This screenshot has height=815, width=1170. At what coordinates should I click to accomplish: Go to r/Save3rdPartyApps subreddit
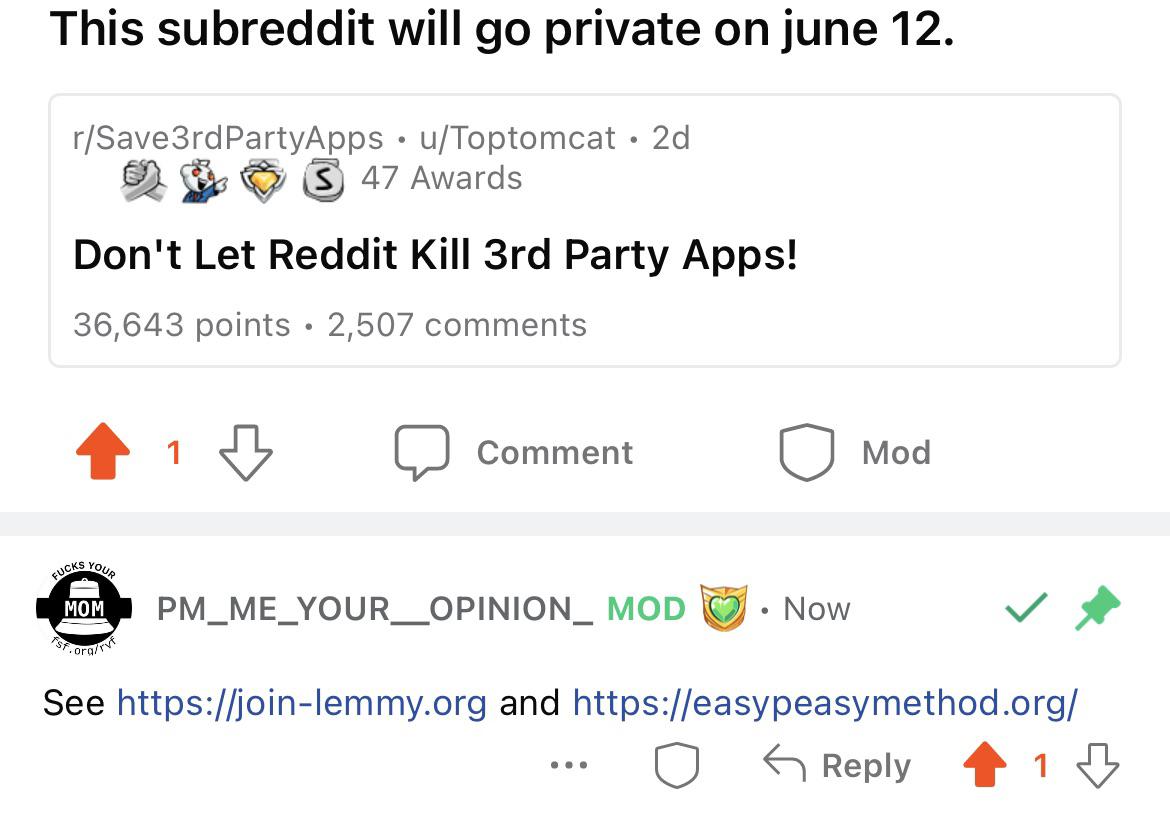point(228,138)
